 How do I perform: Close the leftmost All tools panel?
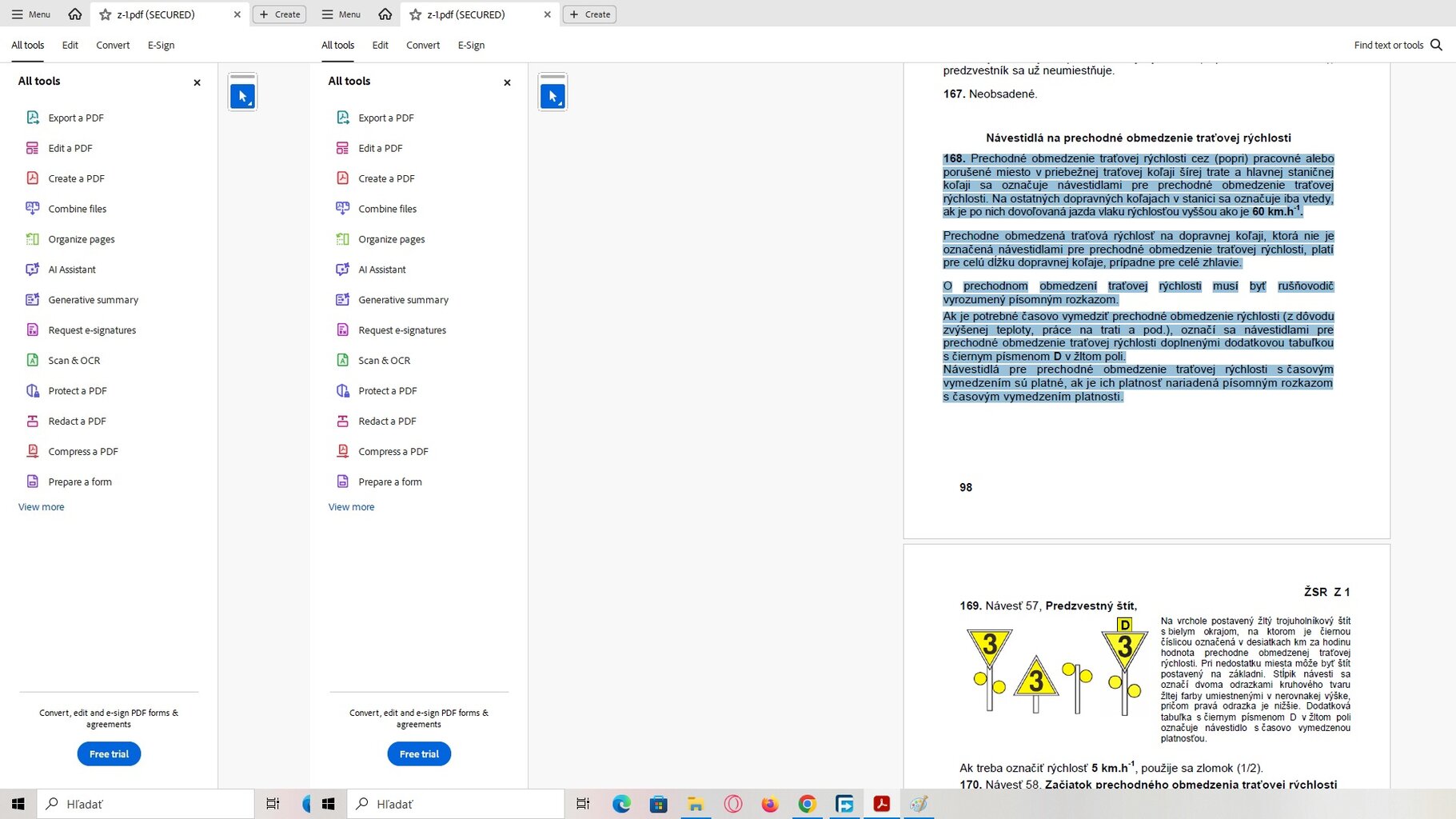[197, 82]
